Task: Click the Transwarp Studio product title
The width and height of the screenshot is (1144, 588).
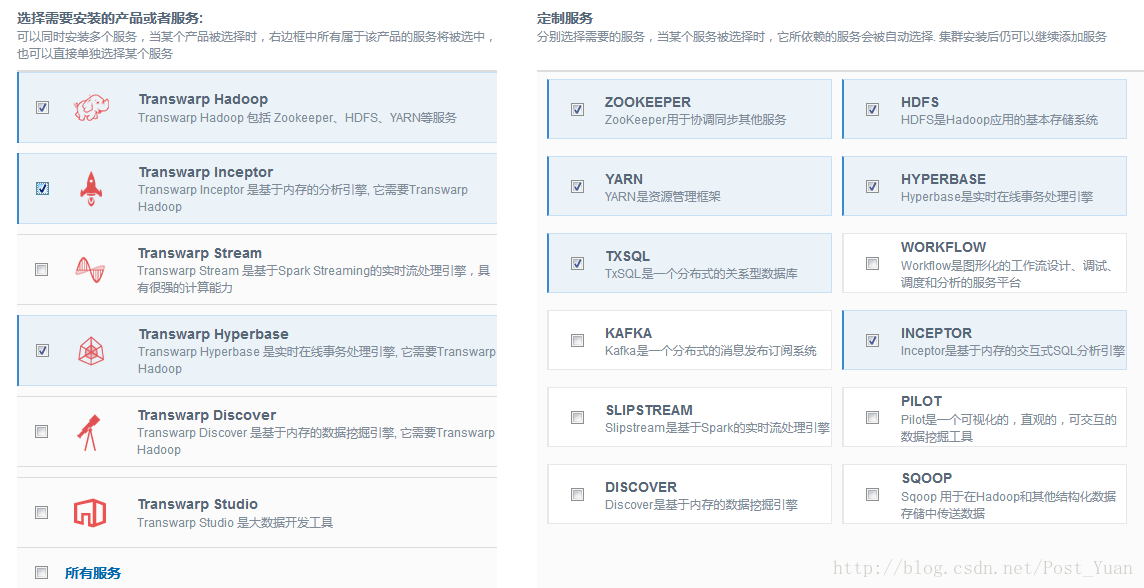Action: pyautogui.click(x=198, y=504)
